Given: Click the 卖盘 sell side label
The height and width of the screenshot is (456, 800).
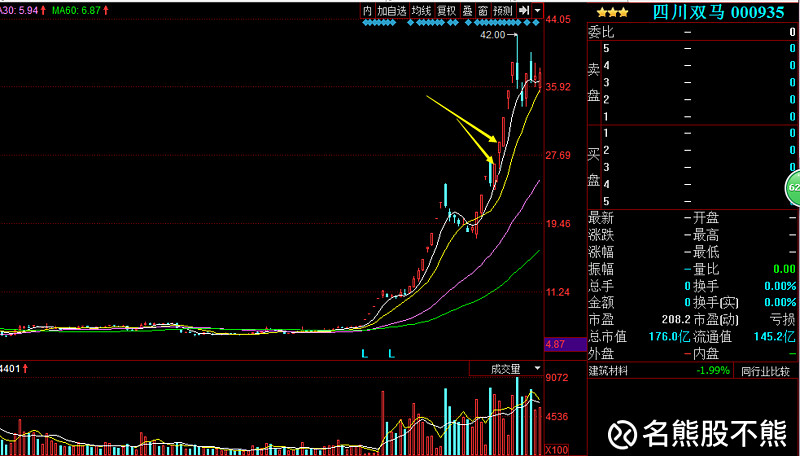Looking at the screenshot, I should click(593, 82).
